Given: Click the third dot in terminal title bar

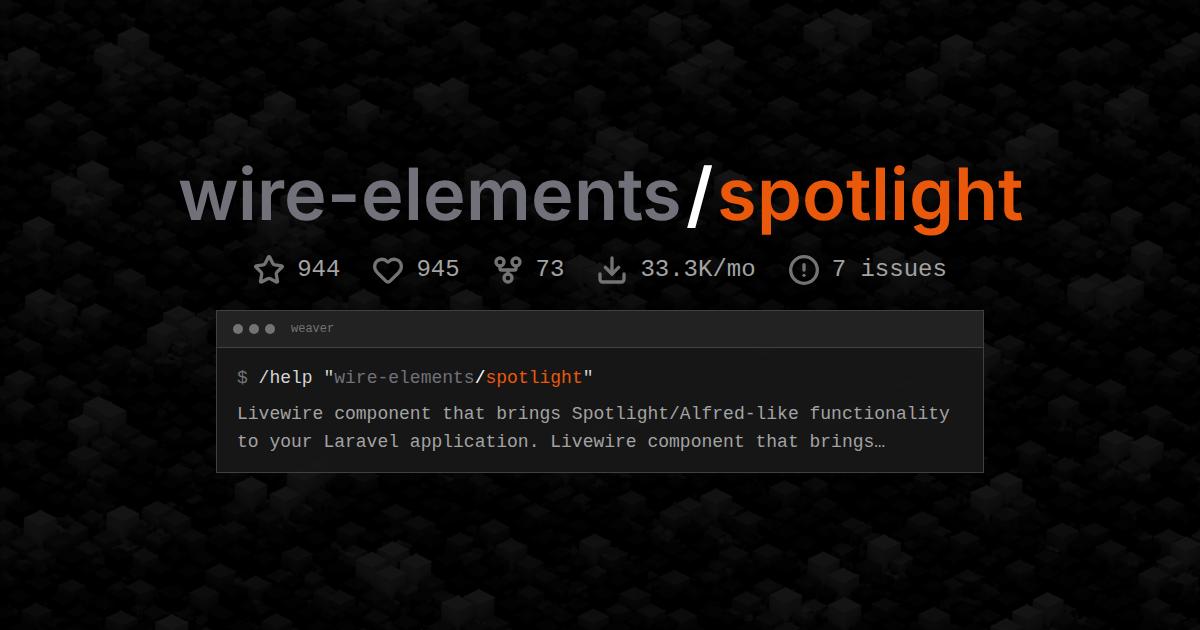Looking at the screenshot, I should pos(270,329).
